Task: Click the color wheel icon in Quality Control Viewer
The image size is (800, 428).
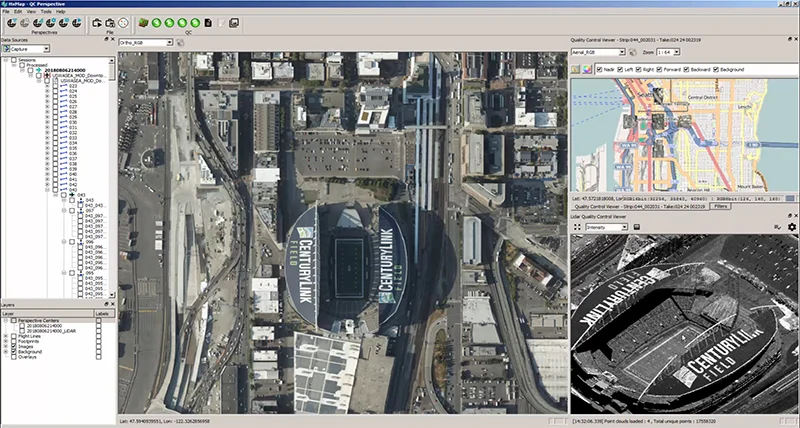Action: (x=587, y=69)
